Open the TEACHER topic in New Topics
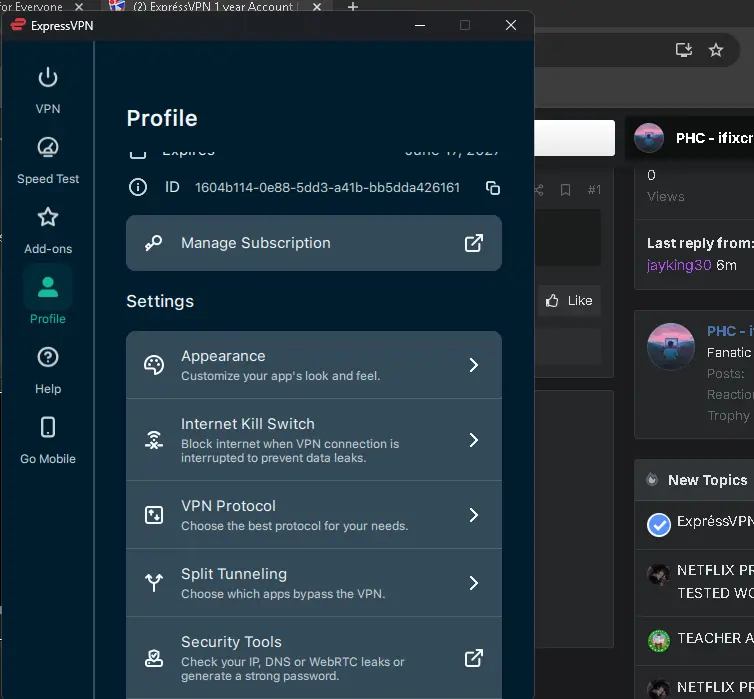 pos(715,638)
